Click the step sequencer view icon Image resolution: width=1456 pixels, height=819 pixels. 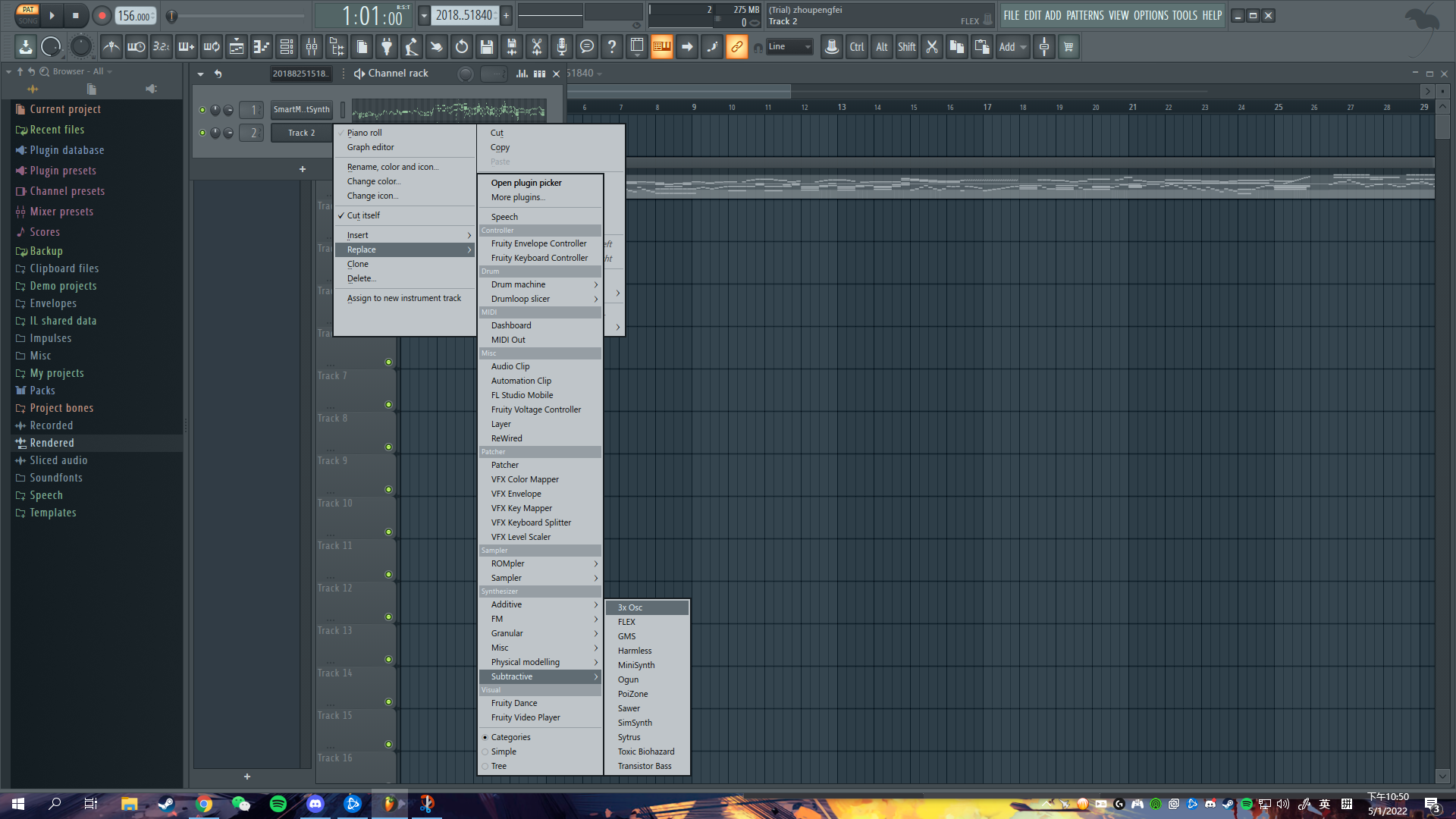(x=287, y=47)
